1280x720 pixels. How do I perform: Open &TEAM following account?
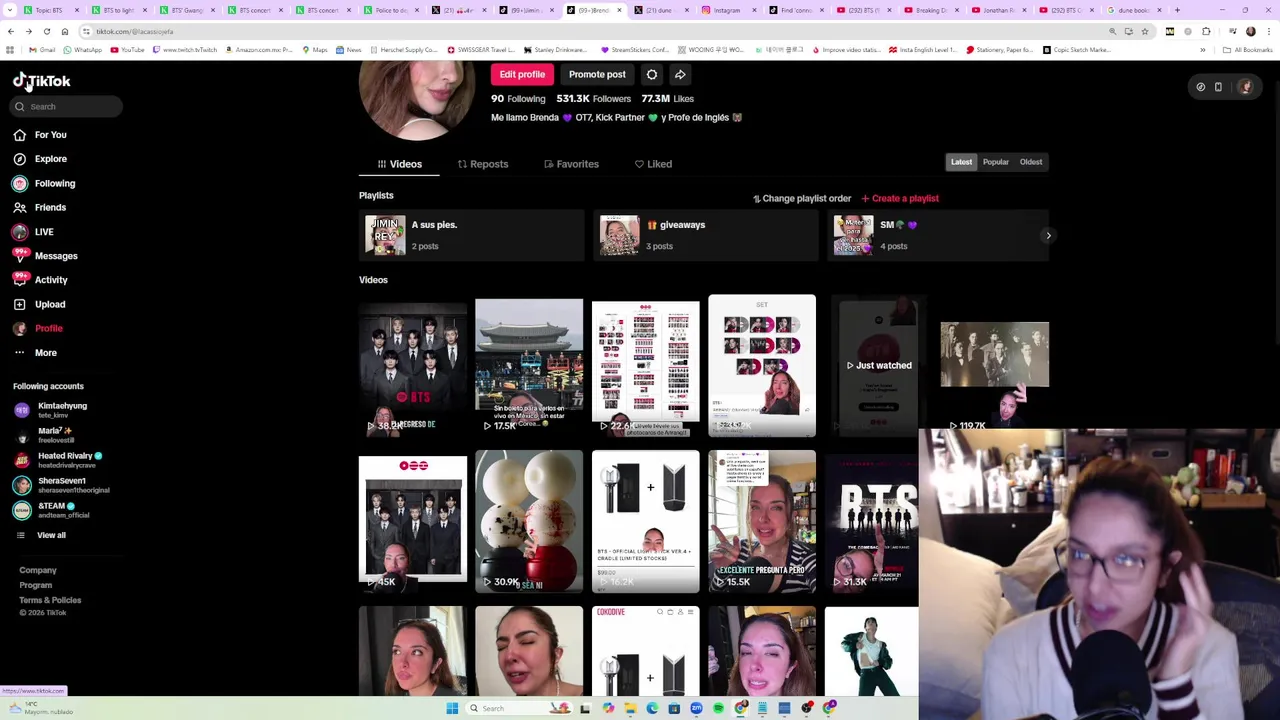51,510
